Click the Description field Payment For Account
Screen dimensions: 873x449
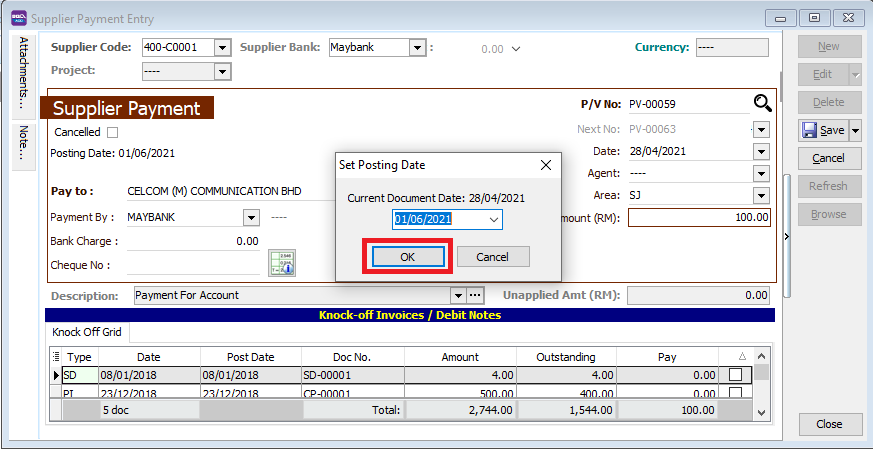click(293, 295)
